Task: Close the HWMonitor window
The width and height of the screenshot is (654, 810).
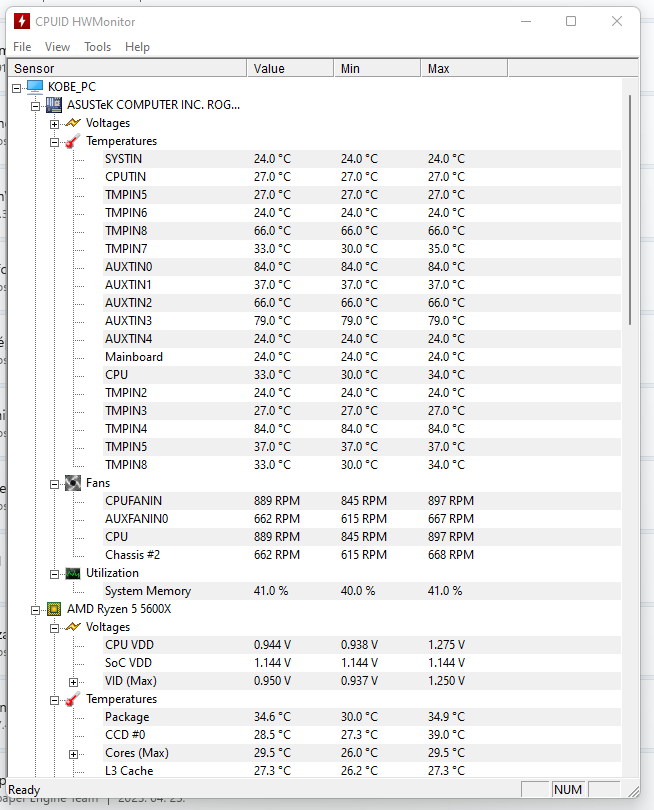Action: point(617,21)
